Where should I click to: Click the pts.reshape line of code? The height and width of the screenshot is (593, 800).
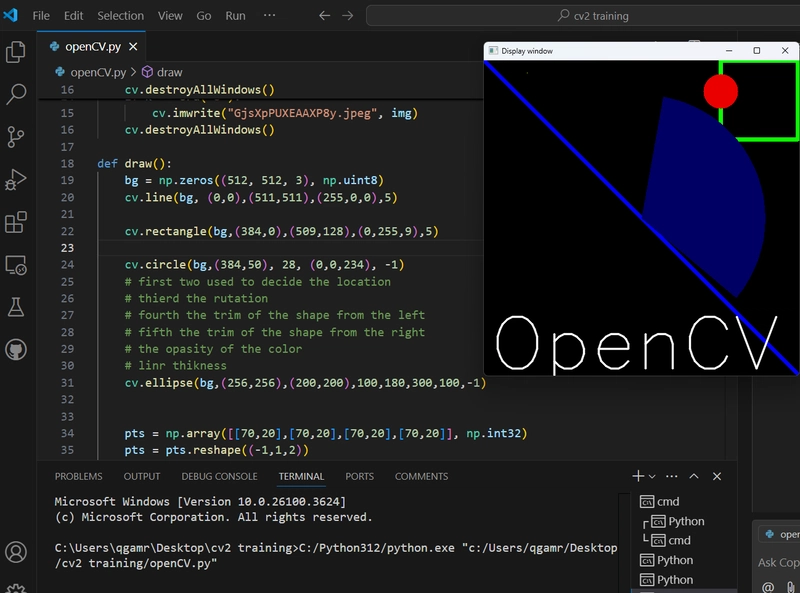click(216, 450)
